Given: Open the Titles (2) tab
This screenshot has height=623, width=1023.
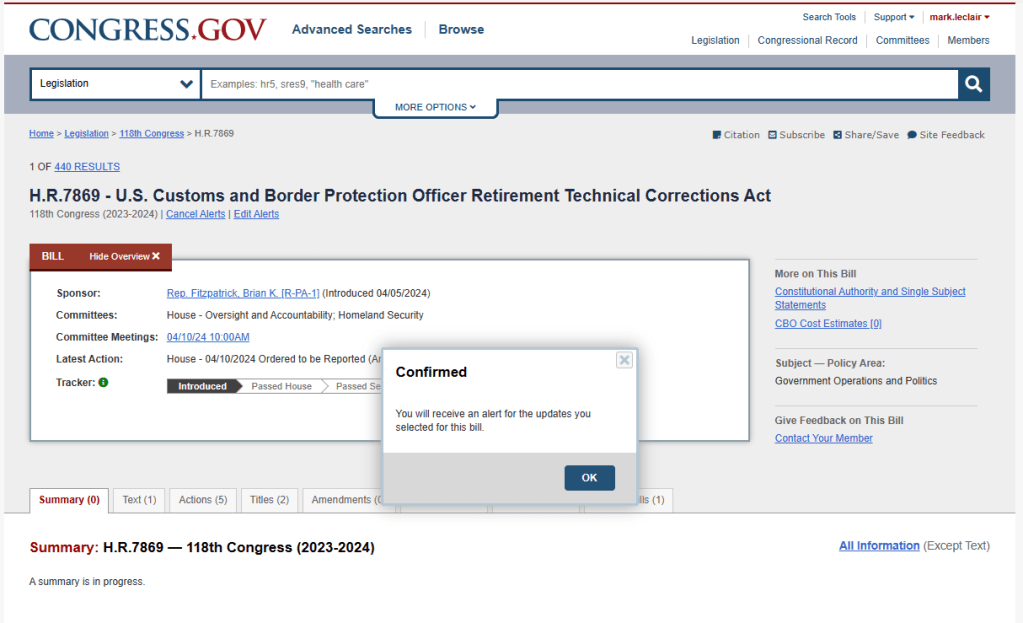Looking at the screenshot, I should pyautogui.click(x=269, y=500).
